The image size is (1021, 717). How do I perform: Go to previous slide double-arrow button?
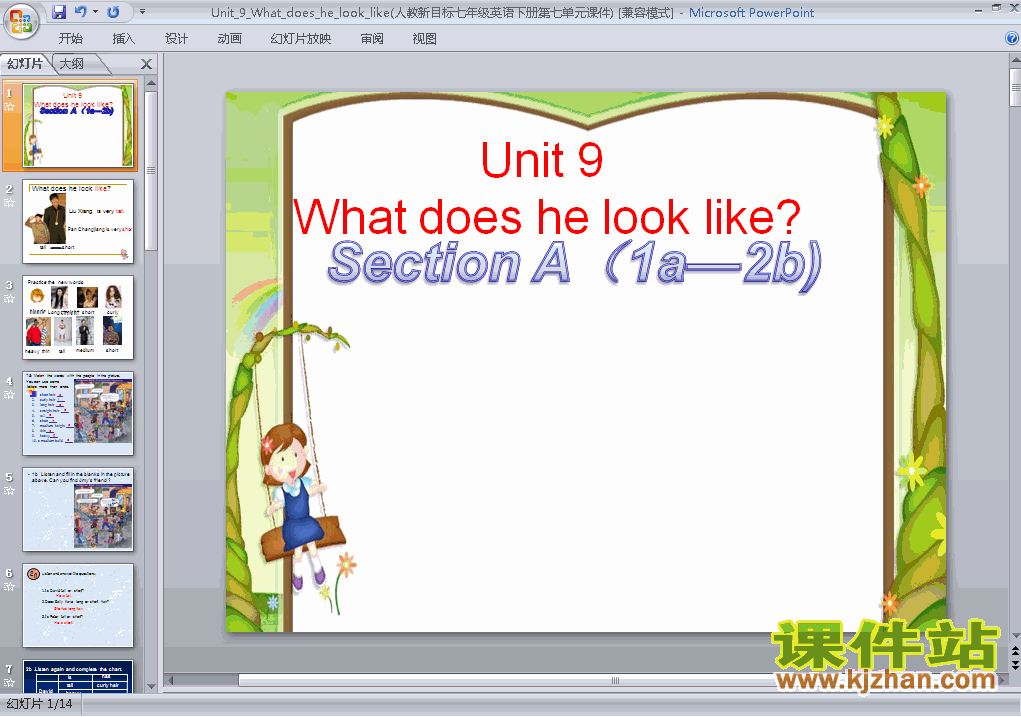[x=1015, y=651]
